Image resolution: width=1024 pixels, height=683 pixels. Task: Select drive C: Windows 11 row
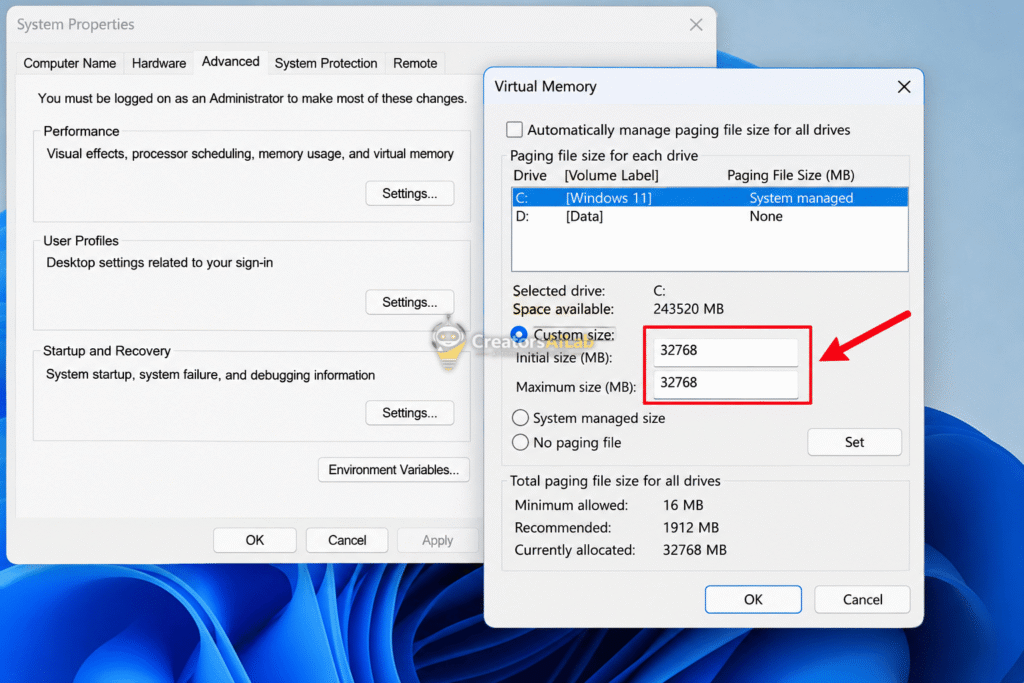click(x=710, y=198)
